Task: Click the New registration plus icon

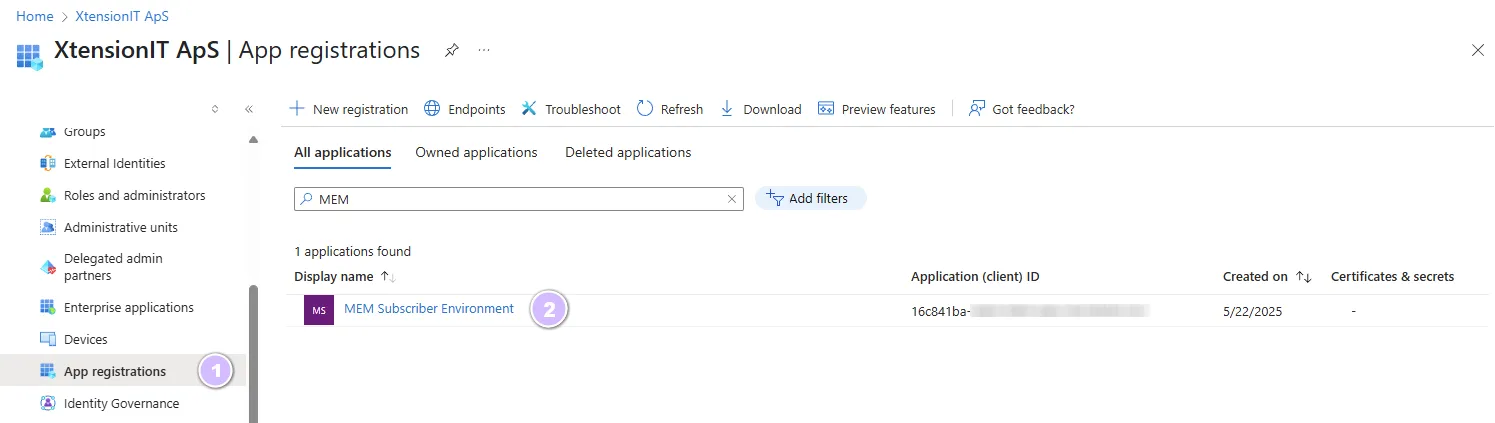Action: 297,109
